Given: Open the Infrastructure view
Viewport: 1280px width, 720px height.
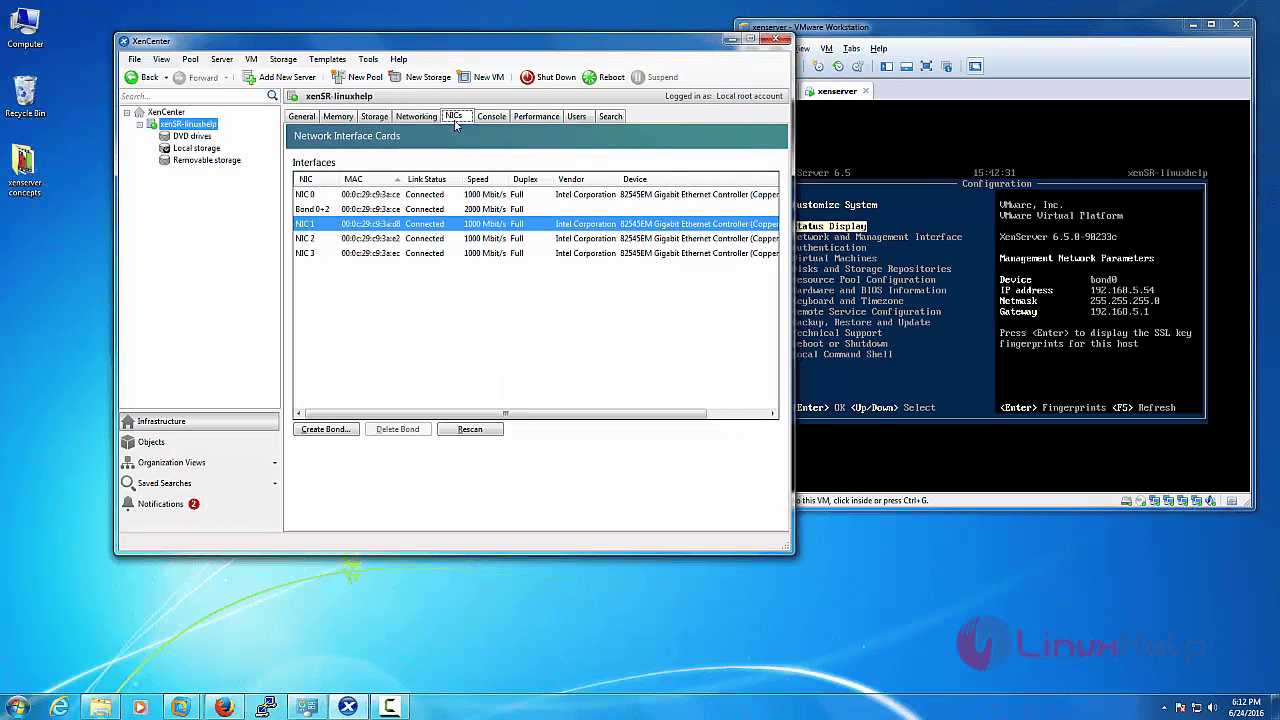Looking at the screenshot, I should click(199, 421).
